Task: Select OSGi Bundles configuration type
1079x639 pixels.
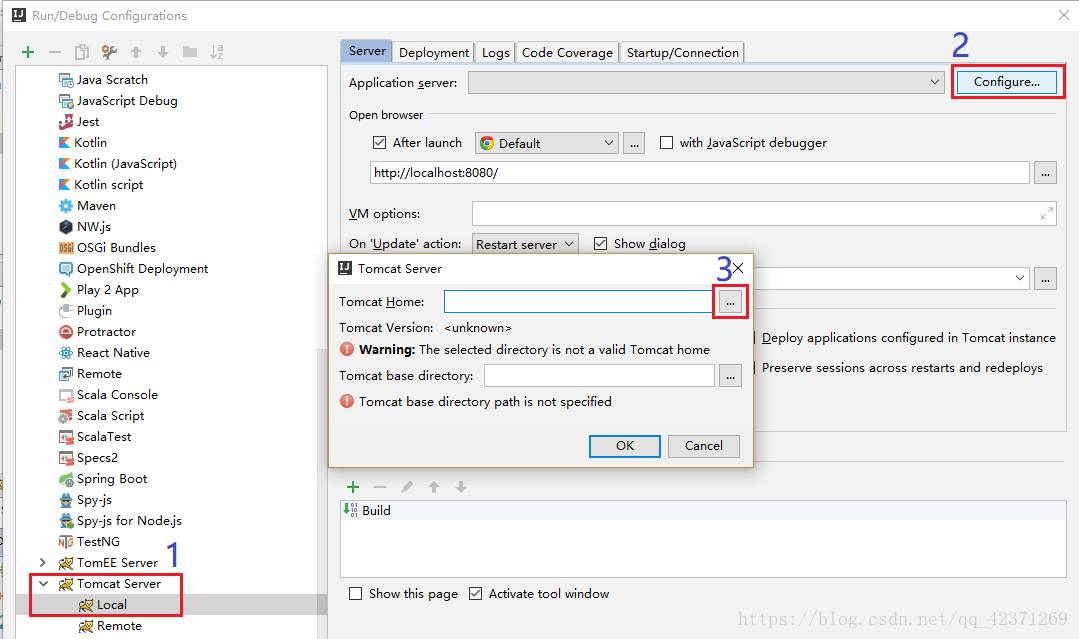Action: point(107,248)
